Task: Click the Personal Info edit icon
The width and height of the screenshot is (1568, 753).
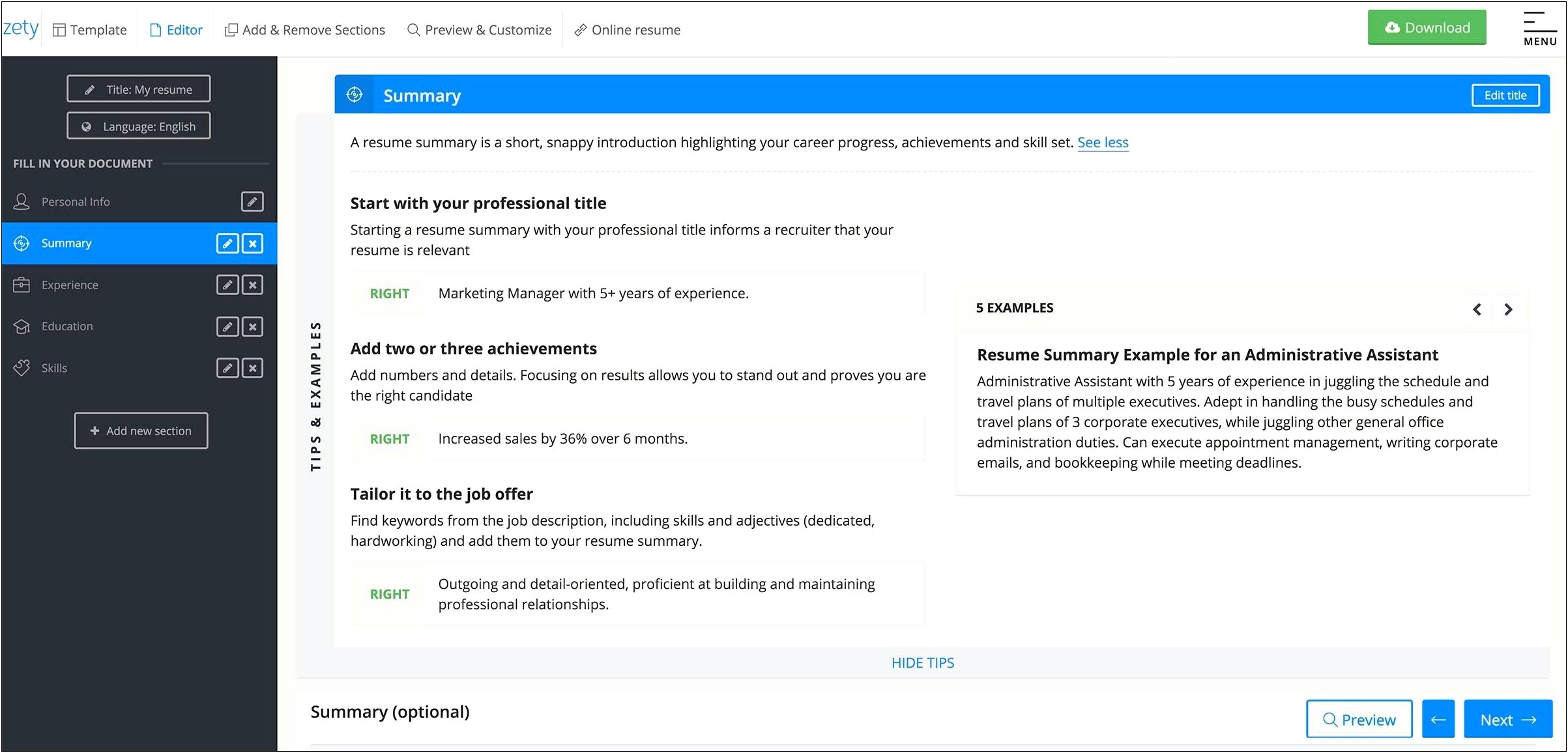Action: [x=254, y=201]
